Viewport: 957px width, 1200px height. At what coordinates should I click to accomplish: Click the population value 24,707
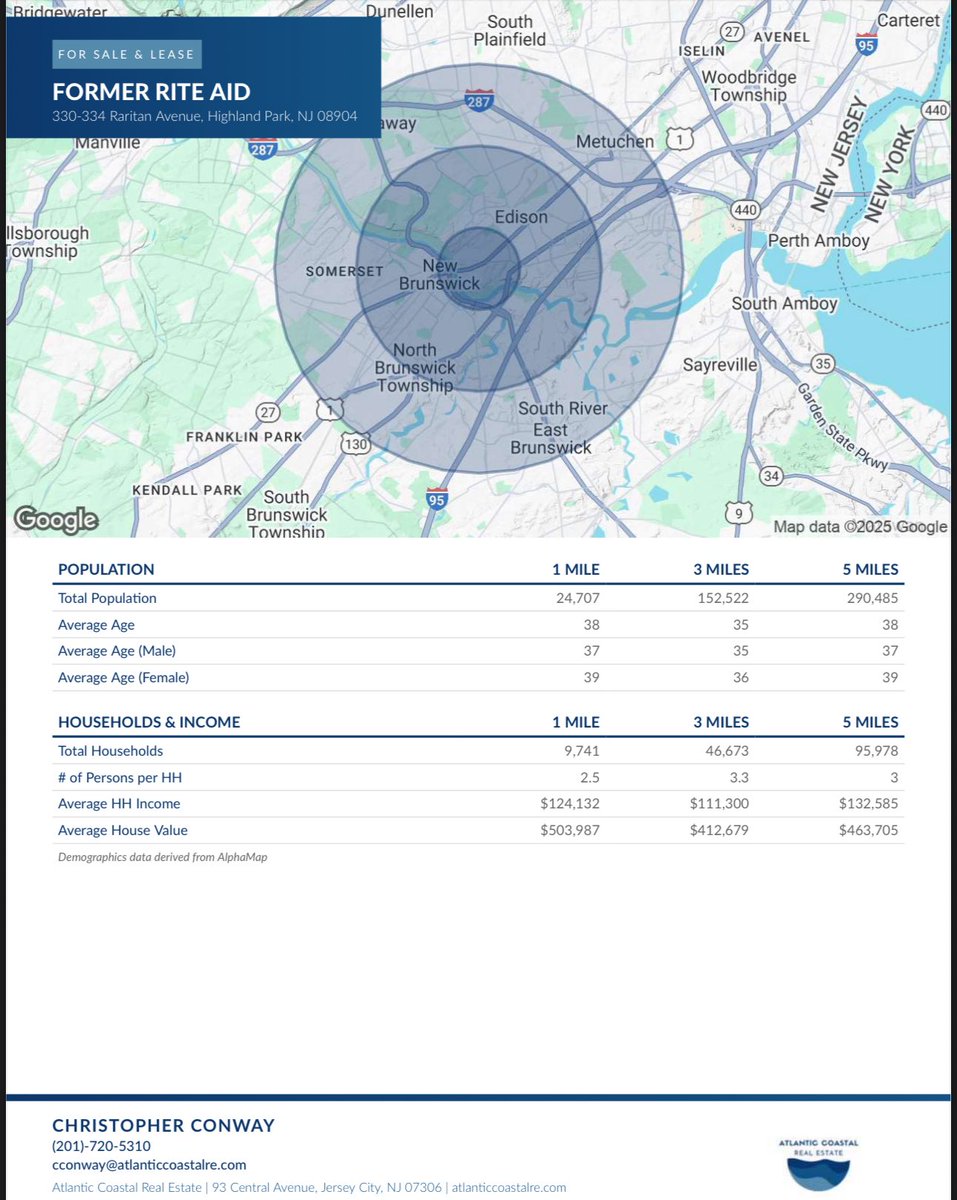[577, 598]
